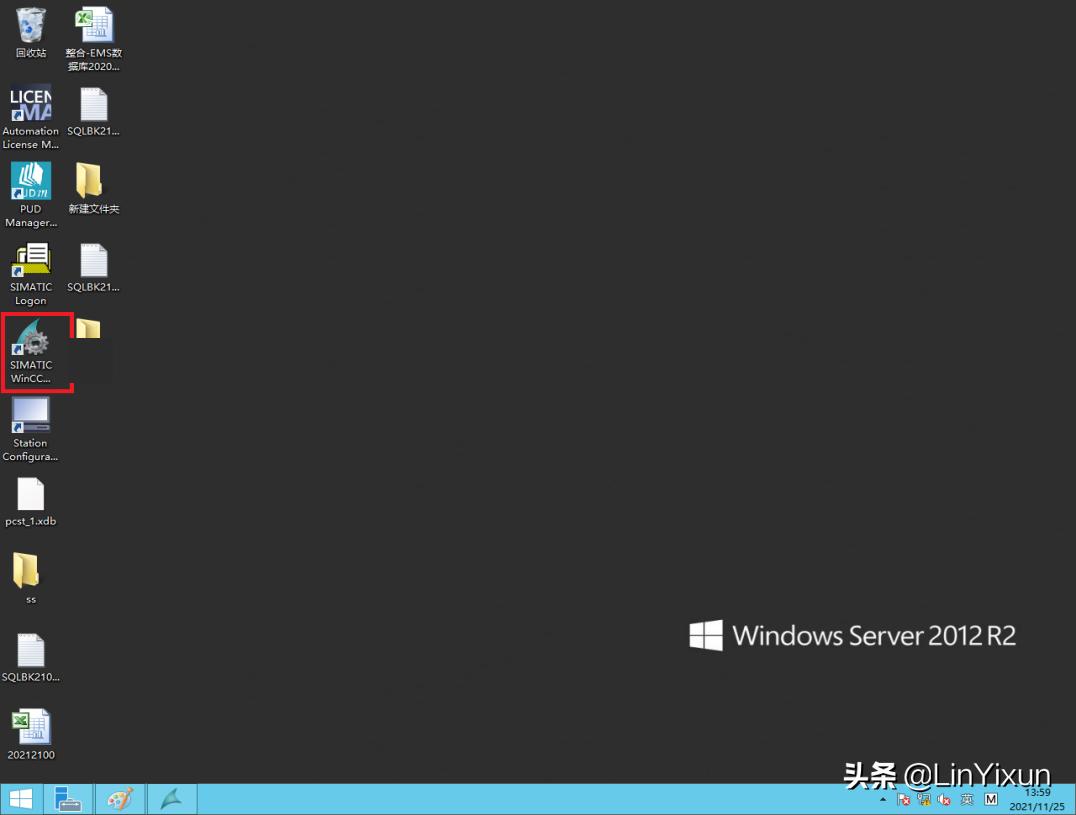Open the 20212100 Excel workbook

tap(31, 734)
